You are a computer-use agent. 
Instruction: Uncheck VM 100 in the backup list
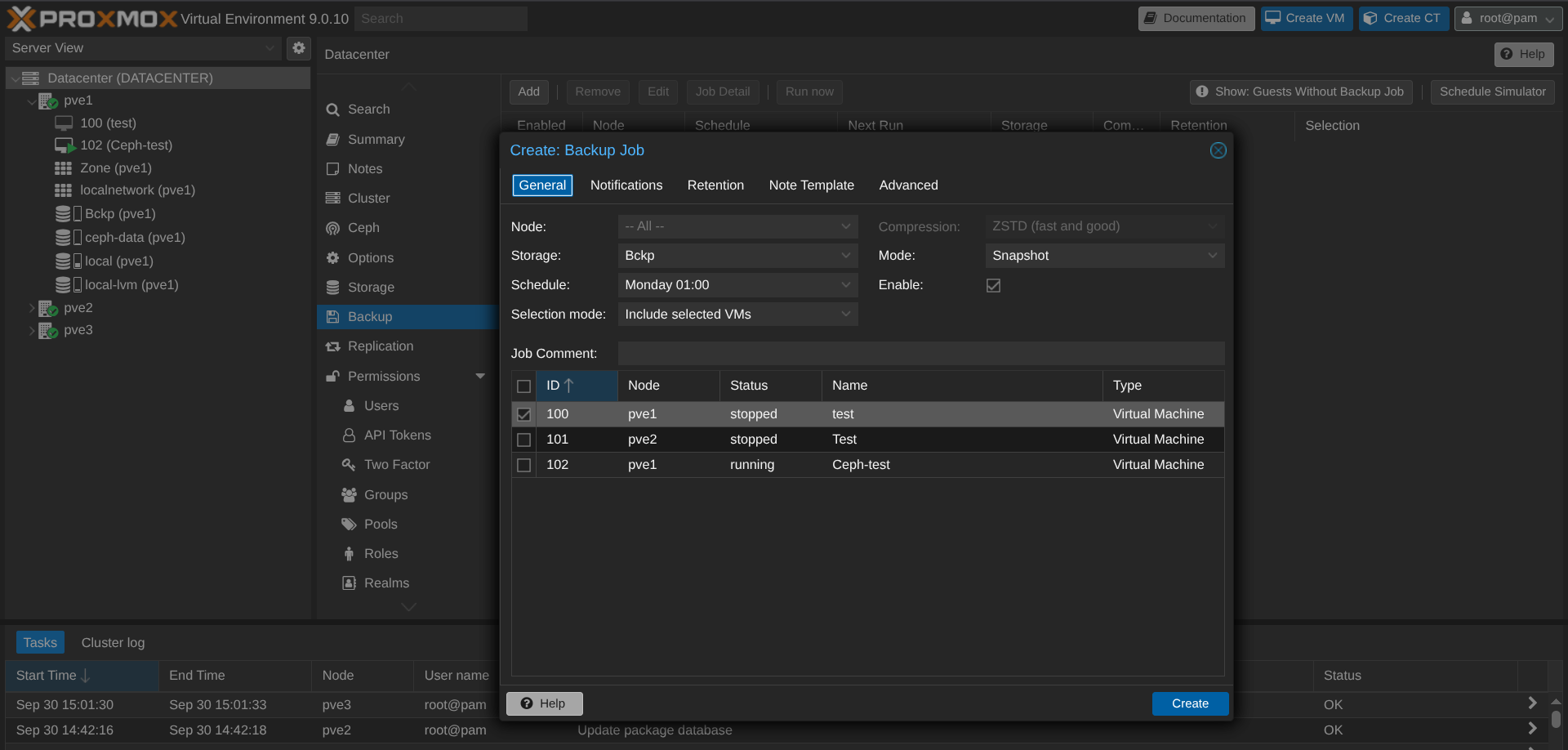(x=524, y=415)
